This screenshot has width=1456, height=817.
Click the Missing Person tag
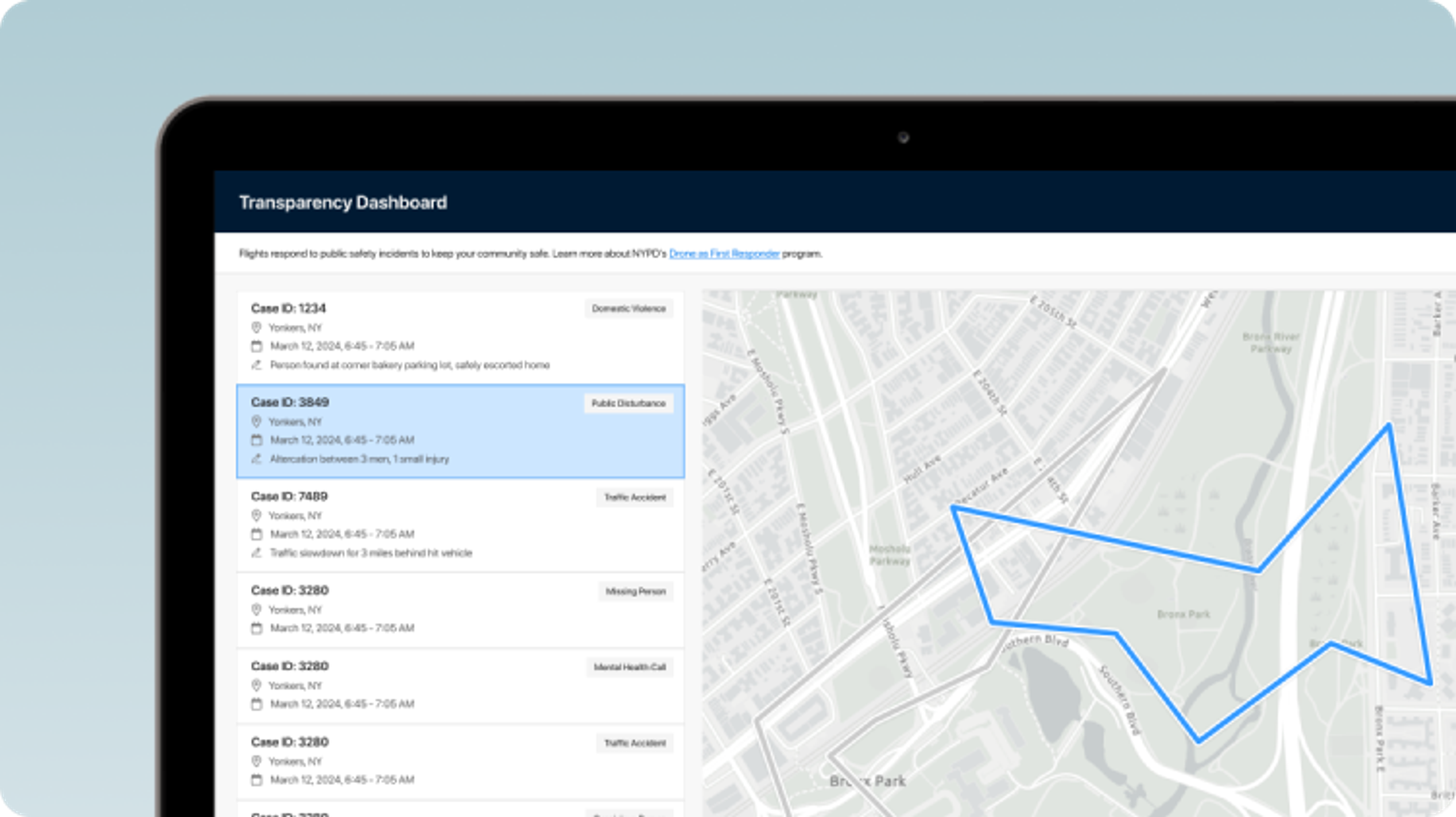[x=635, y=591]
